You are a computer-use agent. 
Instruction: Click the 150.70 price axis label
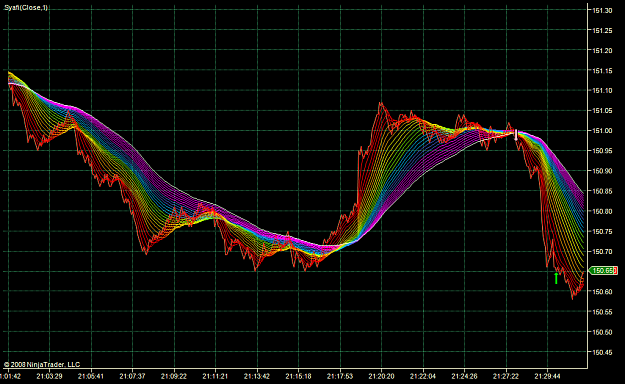point(602,252)
